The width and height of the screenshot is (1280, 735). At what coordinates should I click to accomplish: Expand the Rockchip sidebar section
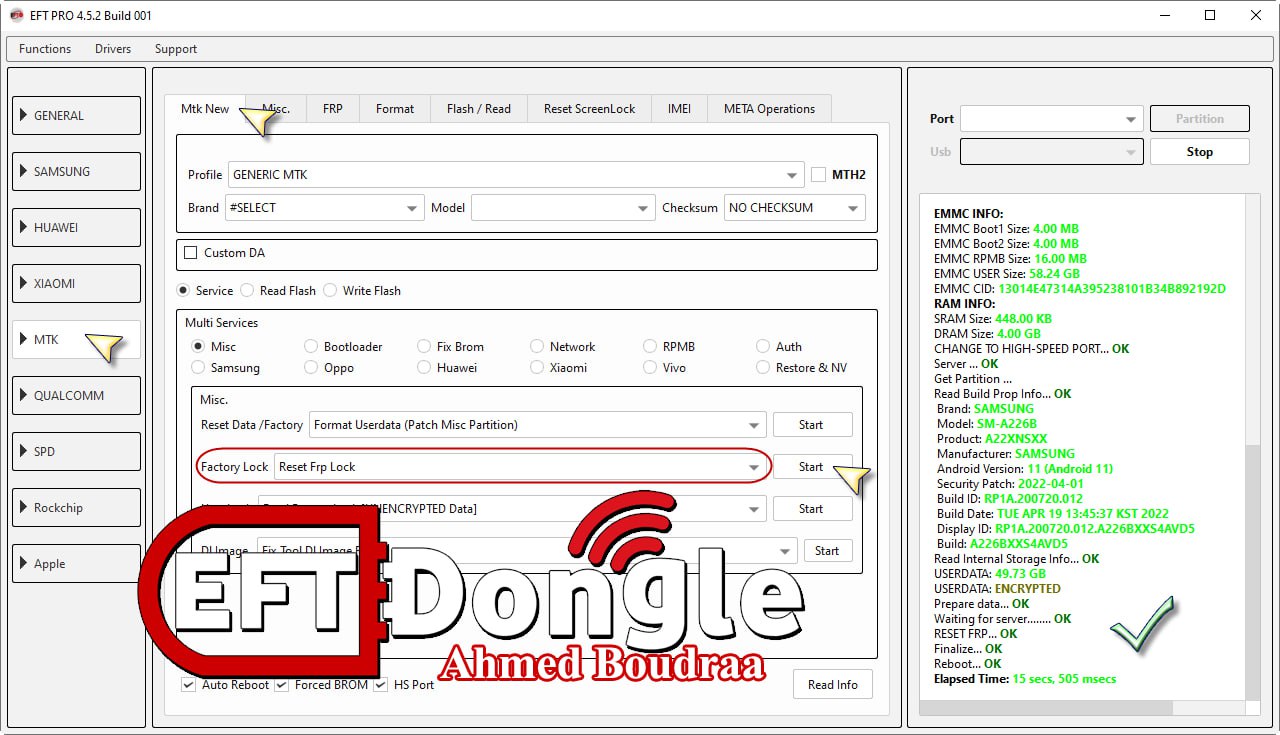[x=77, y=507]
